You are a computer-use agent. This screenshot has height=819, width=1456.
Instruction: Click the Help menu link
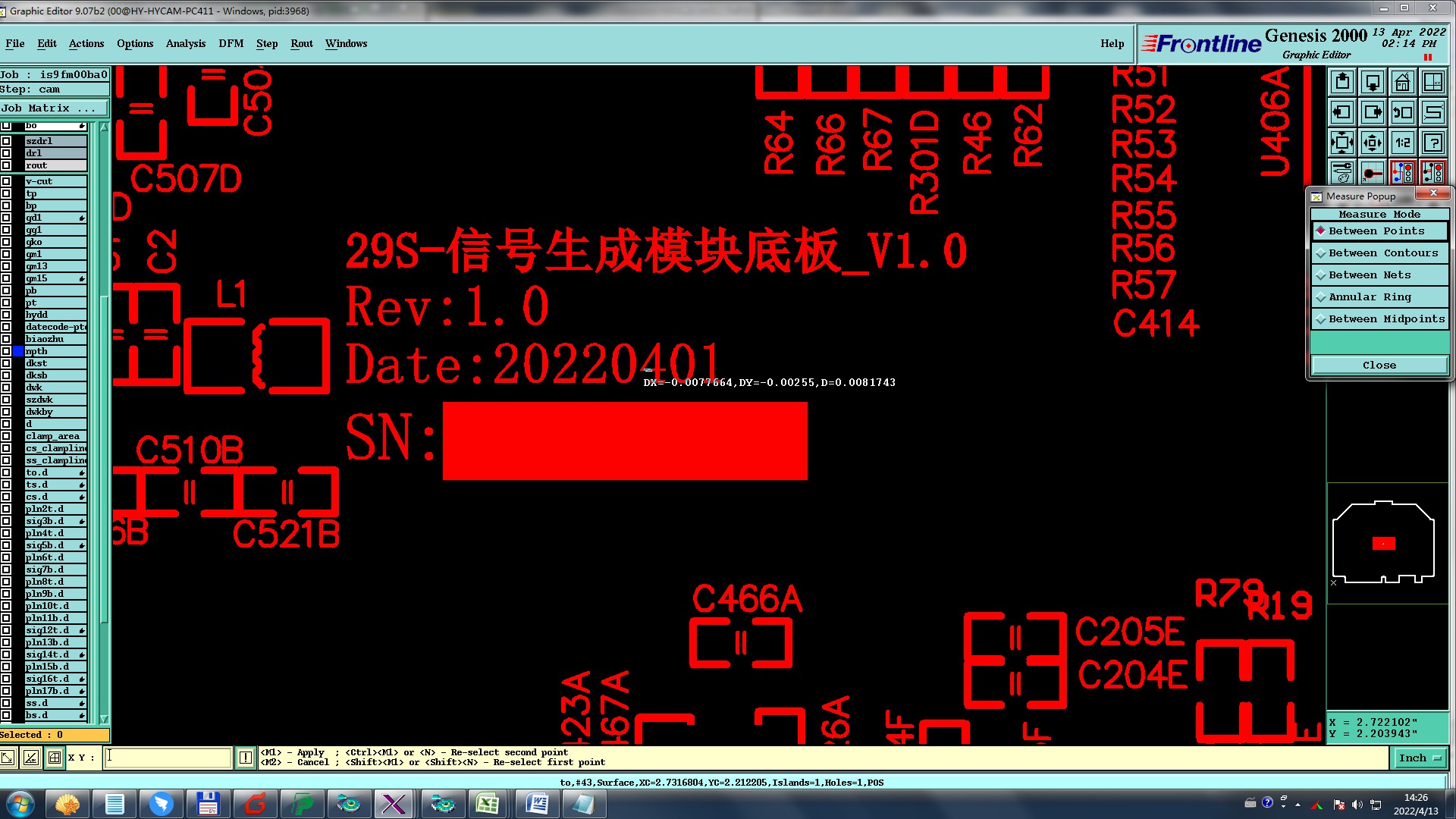pyautogui.click(x=1112, y=43)
